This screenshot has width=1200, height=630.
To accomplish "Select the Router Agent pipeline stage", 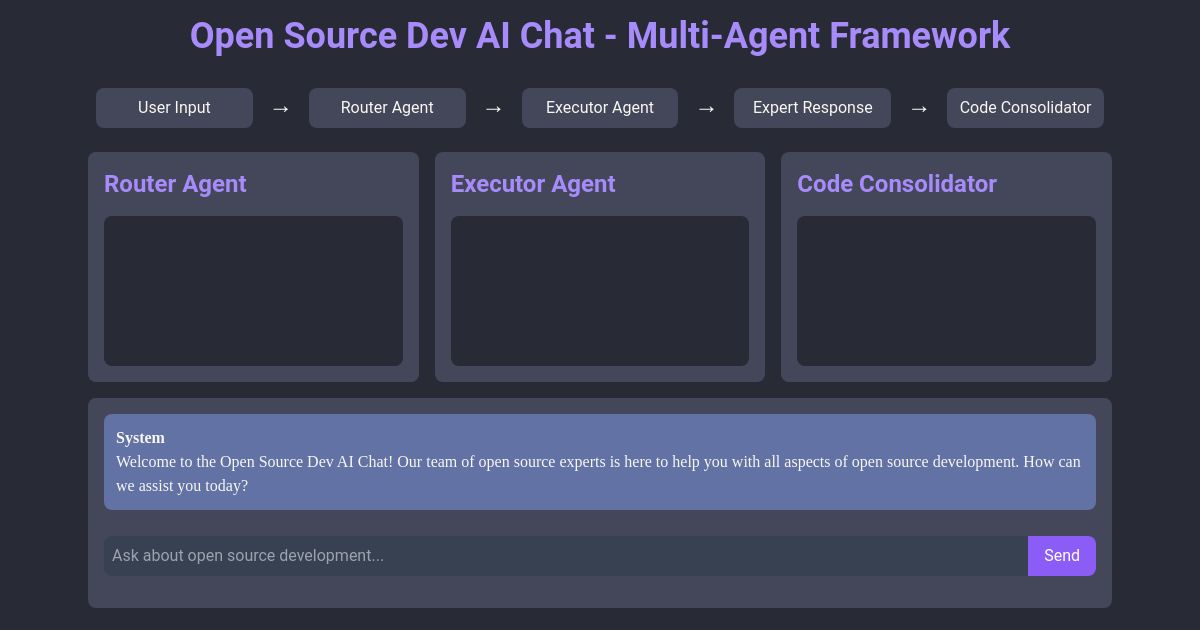I will click(x=387, y=108).
